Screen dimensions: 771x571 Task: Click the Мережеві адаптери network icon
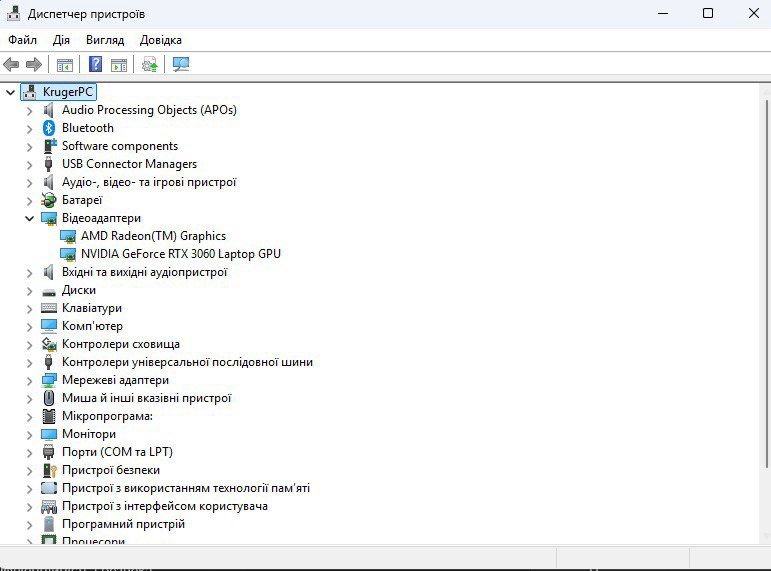49,380
